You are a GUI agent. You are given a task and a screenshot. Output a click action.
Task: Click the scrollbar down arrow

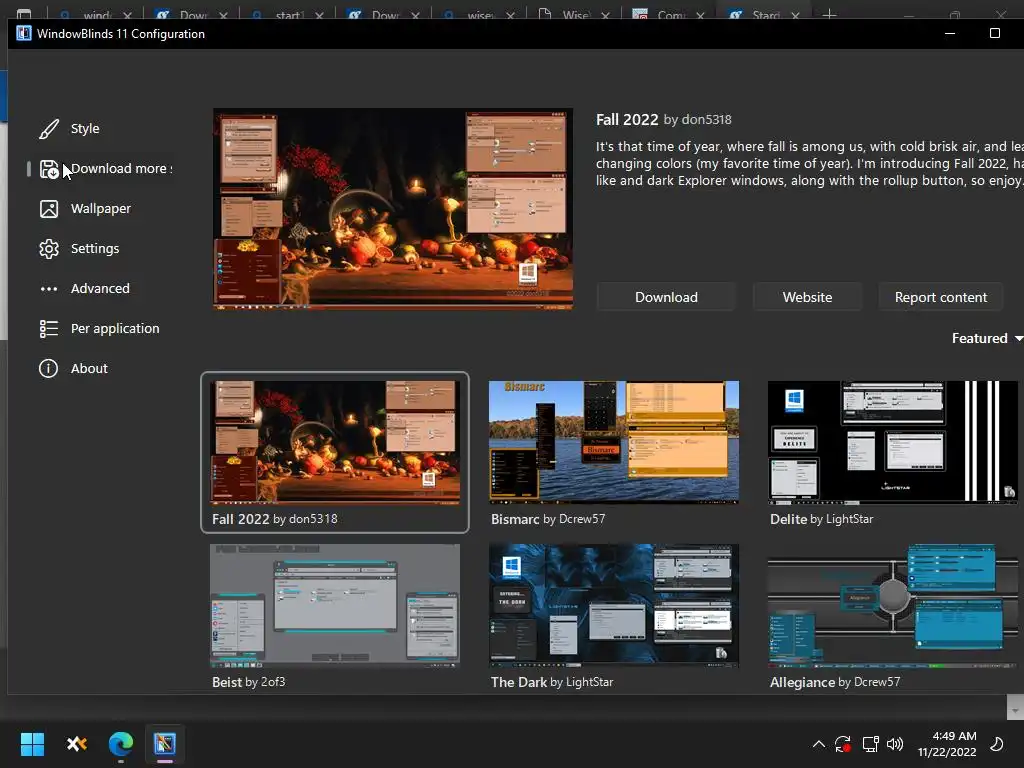pos(1015,710)
